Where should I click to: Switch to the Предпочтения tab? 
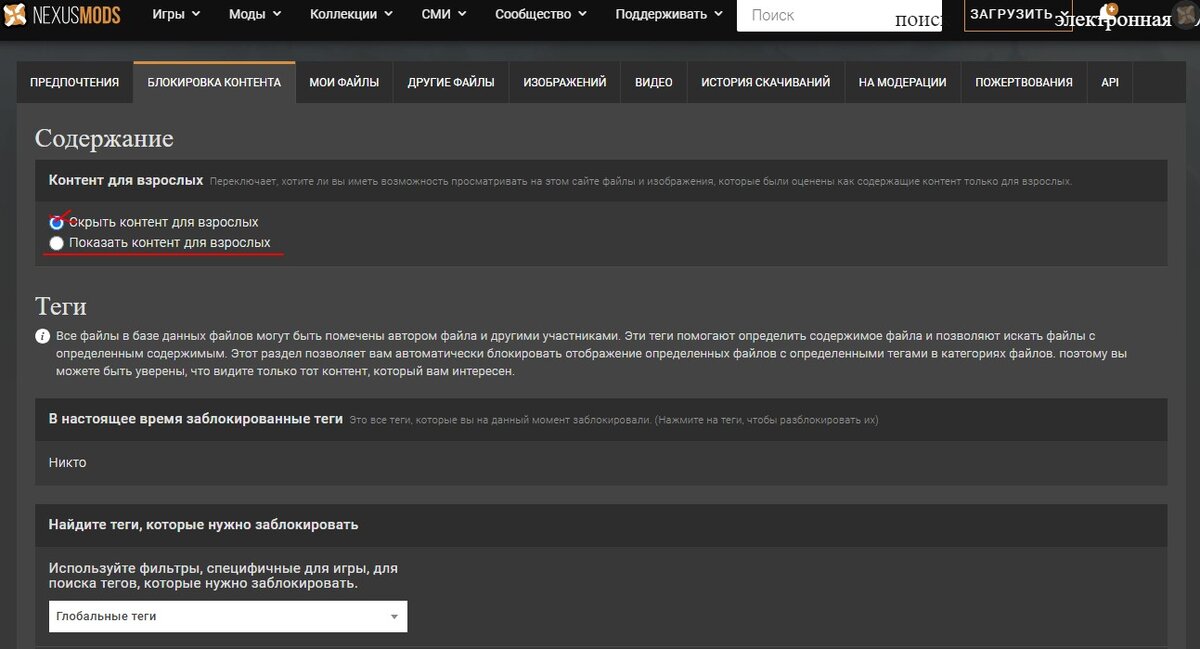pyautogui.click(x=75, y=83)
